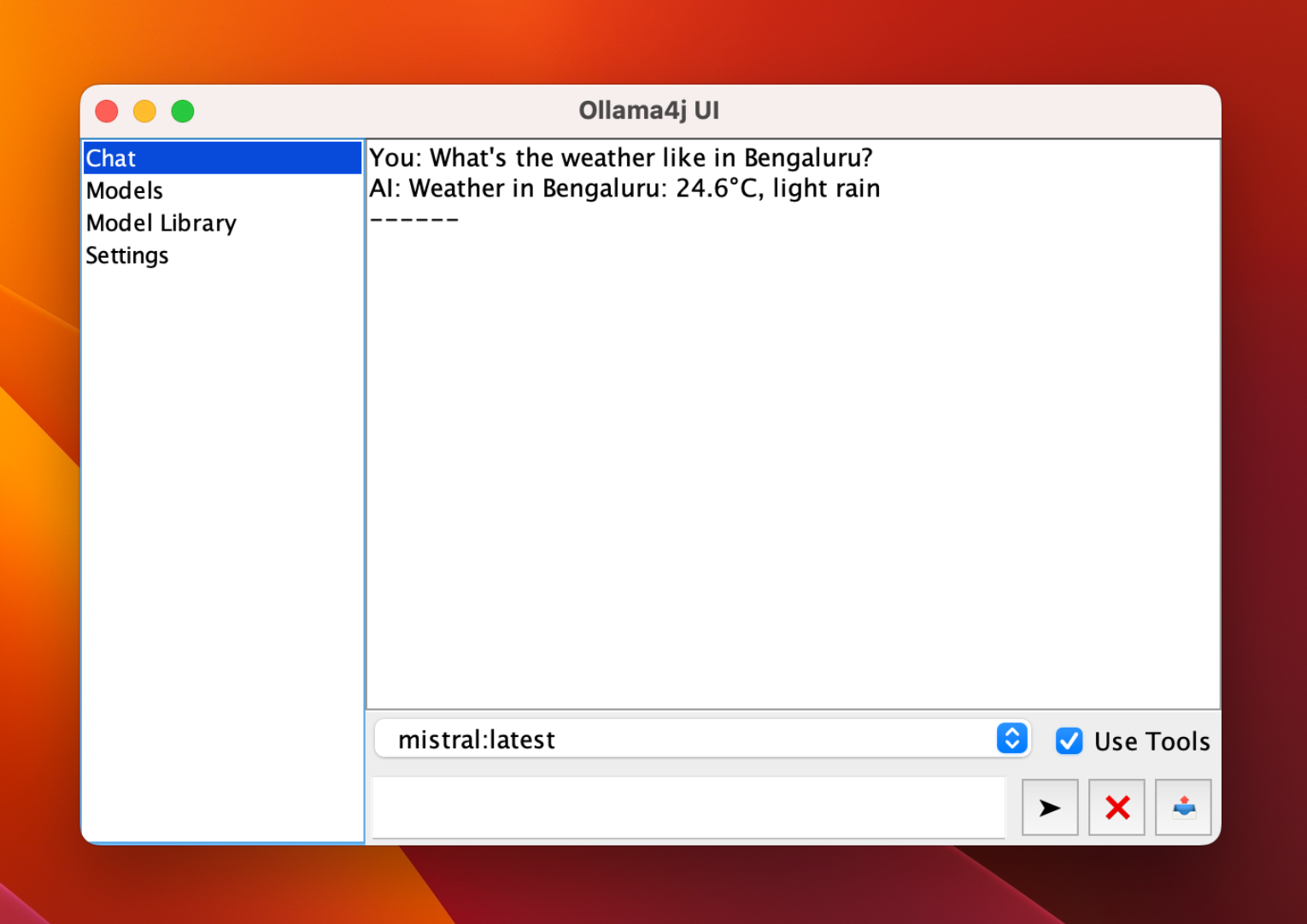Viewport: 1307px width, 924px height.
Task: Click the Use Tools text label
Action: coord(1152,741)
